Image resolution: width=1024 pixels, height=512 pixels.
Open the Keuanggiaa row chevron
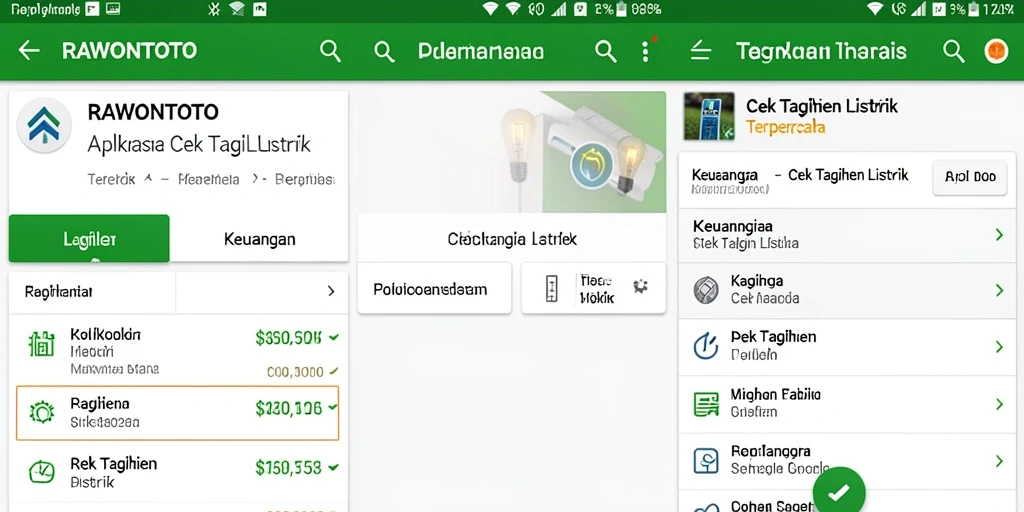tap(999, 234)
